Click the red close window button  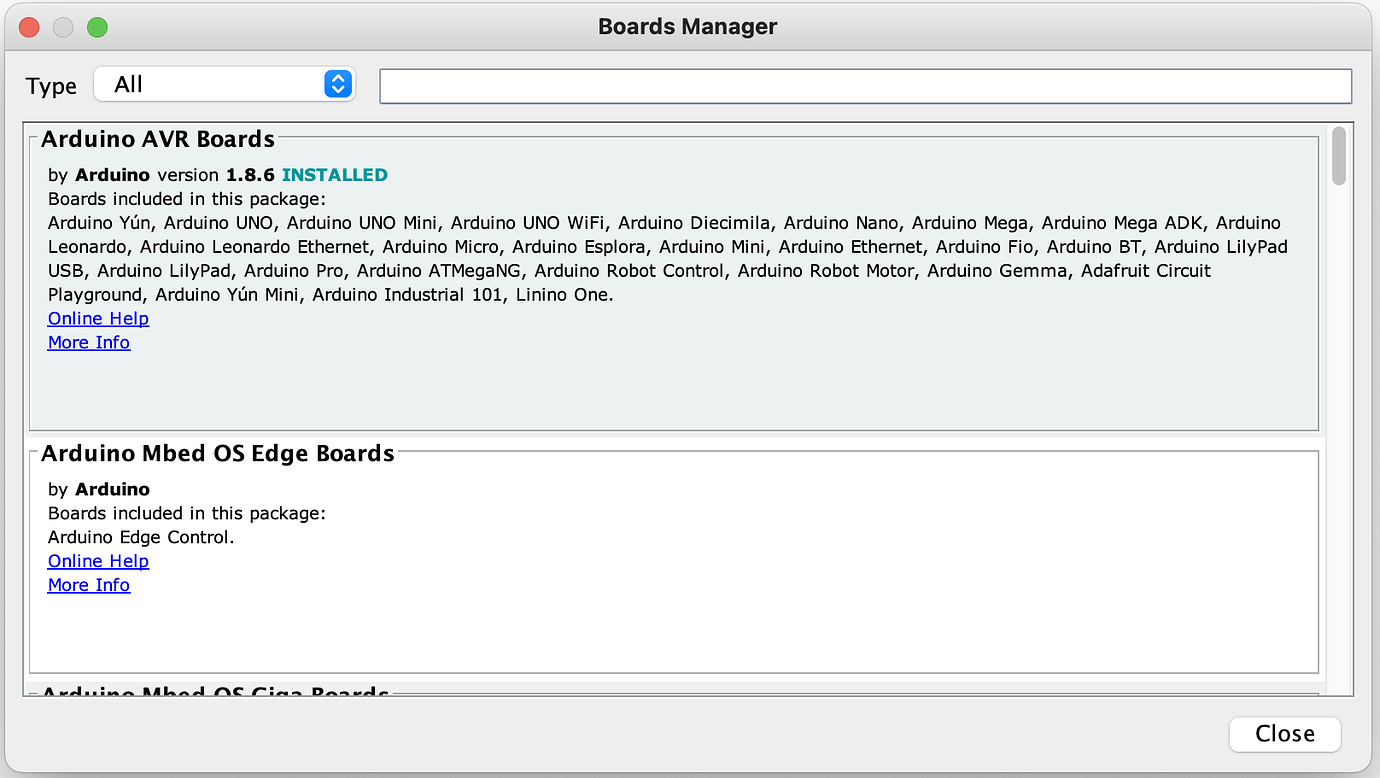pos(30,27)
